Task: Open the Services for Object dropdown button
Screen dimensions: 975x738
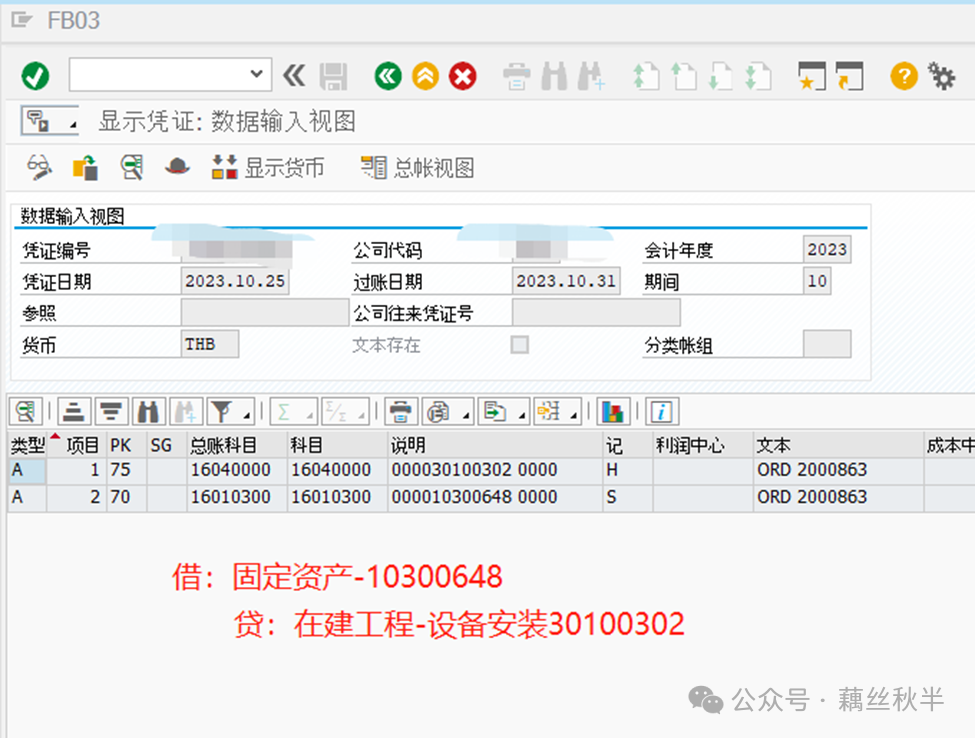Action: 50,121
